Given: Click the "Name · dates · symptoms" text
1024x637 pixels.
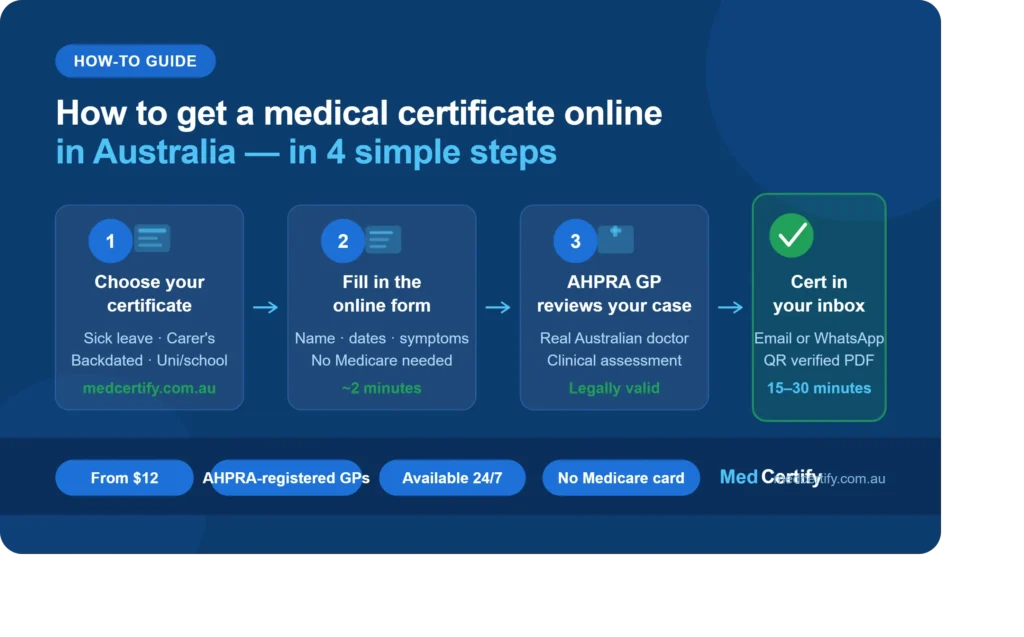Looking at the screenshot, I should click(381, 338).
